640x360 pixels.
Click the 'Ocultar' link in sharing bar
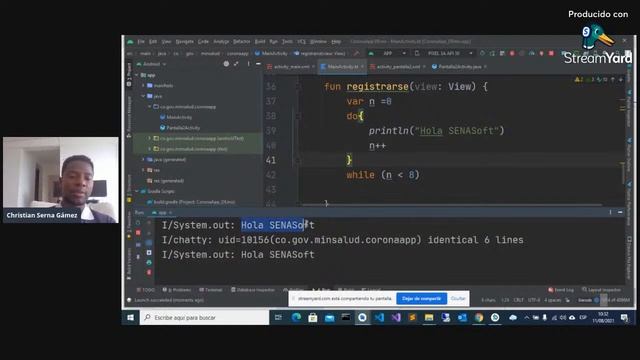(x=458, y=298)
